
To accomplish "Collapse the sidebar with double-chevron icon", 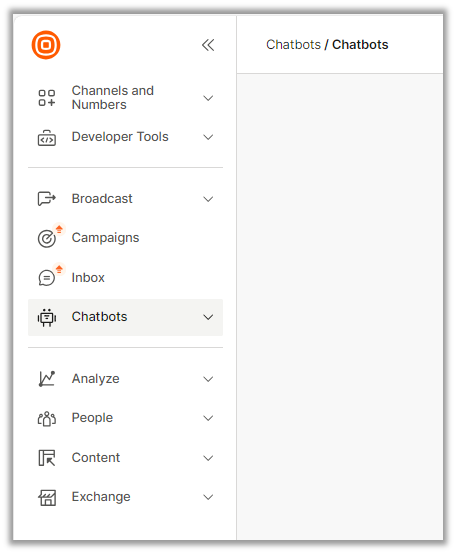I will (208, 45).
